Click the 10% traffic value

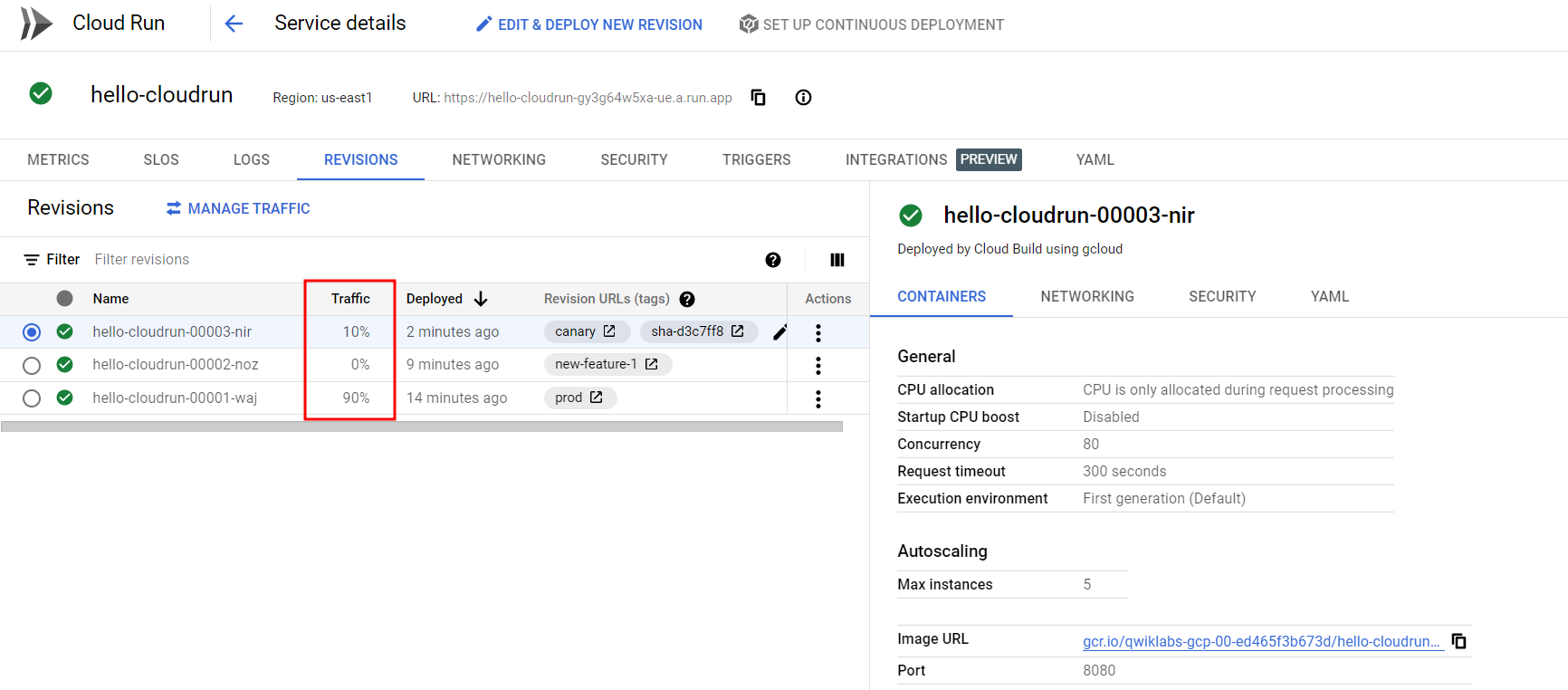[356, 331]
